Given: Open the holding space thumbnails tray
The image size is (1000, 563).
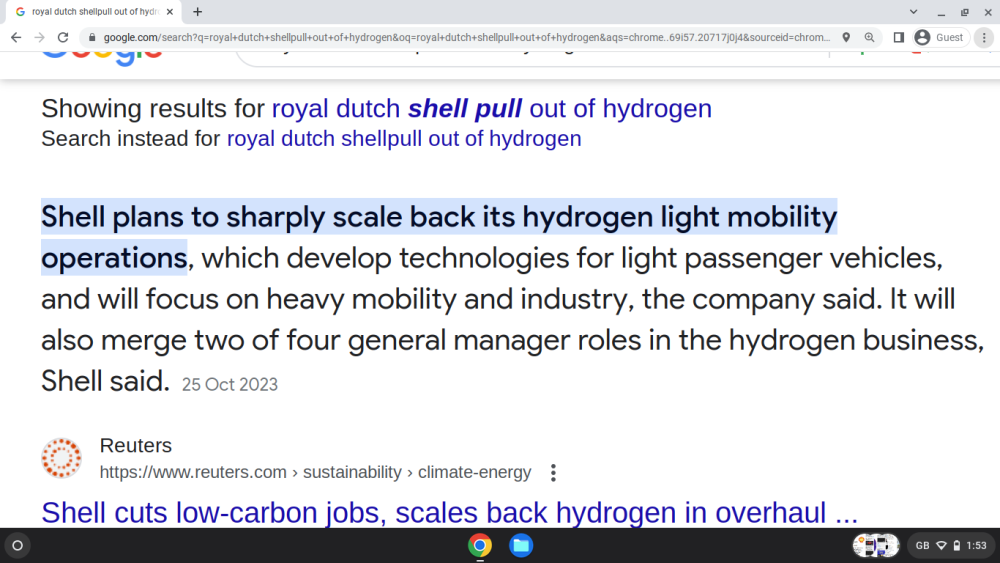Looking at the screenshot, I should point(876,545).
